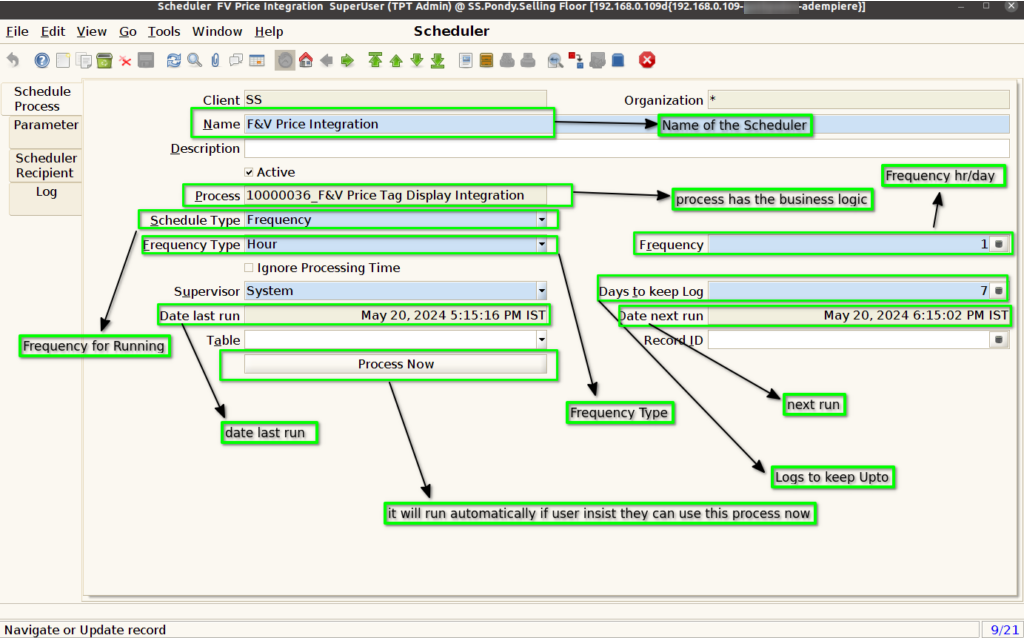The height and width of the screenshot is (638, 1024).
Task: Switch to the Scheduler Recipient tab
Action: click(46, 165)
